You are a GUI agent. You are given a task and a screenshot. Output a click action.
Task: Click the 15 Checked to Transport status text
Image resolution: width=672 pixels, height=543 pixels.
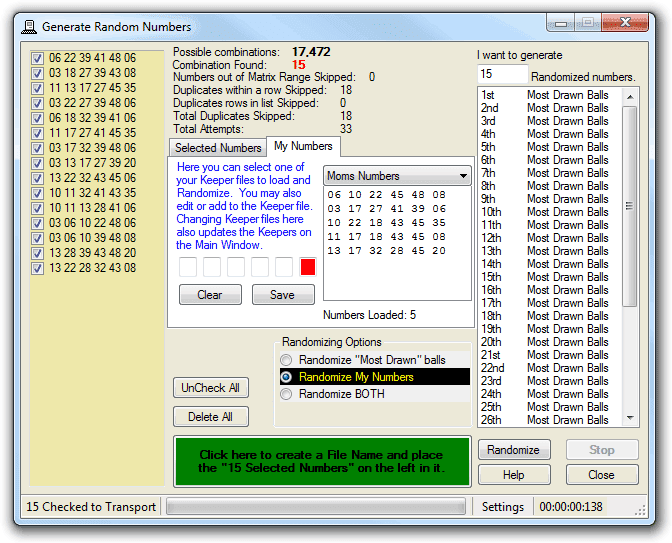(x=91, y=507)
